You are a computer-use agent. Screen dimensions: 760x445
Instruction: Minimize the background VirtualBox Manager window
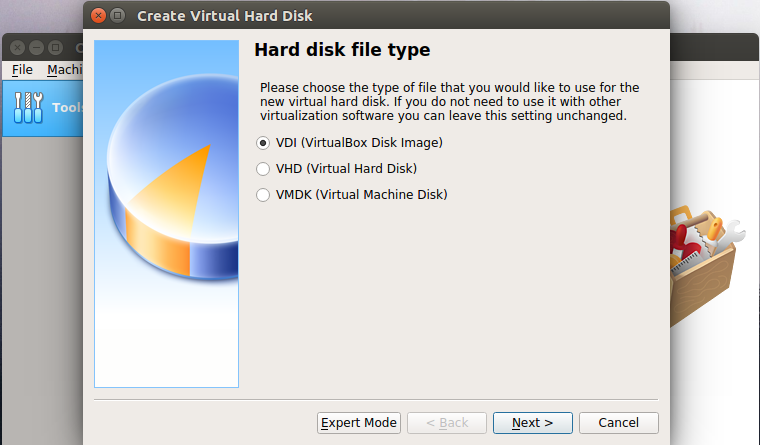36,47
